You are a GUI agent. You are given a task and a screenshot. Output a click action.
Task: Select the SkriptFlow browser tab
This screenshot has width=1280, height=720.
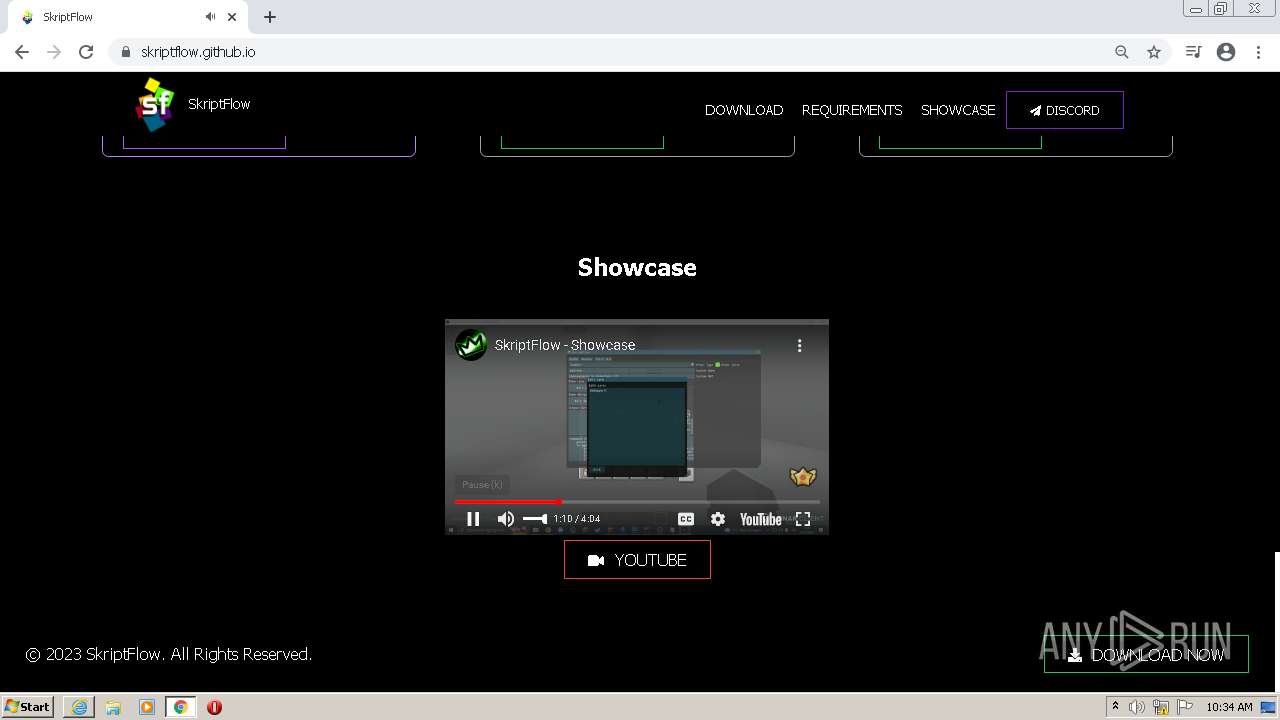click(126, 17)
